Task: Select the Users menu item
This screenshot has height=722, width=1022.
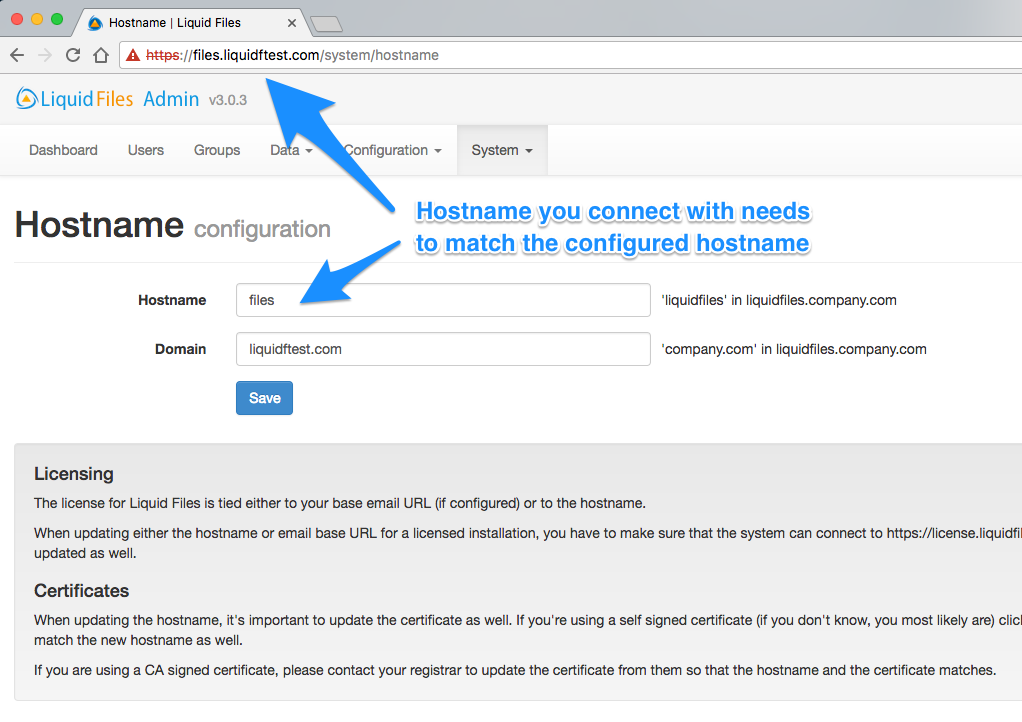Action: 145,150
